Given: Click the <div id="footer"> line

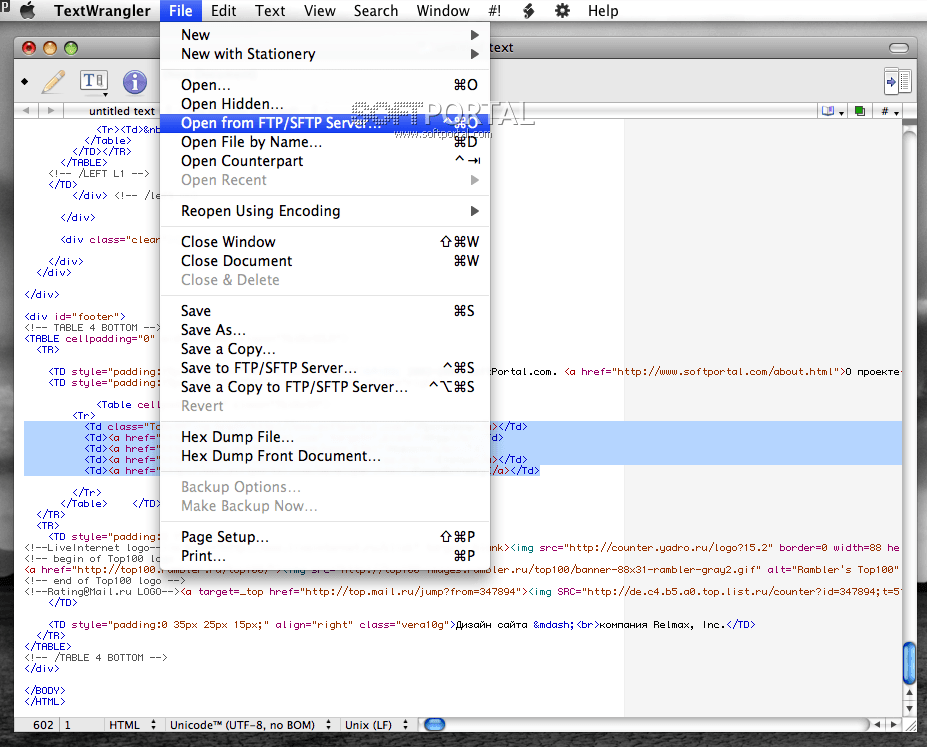Looking at the screenshot, I should coord(74,316).
